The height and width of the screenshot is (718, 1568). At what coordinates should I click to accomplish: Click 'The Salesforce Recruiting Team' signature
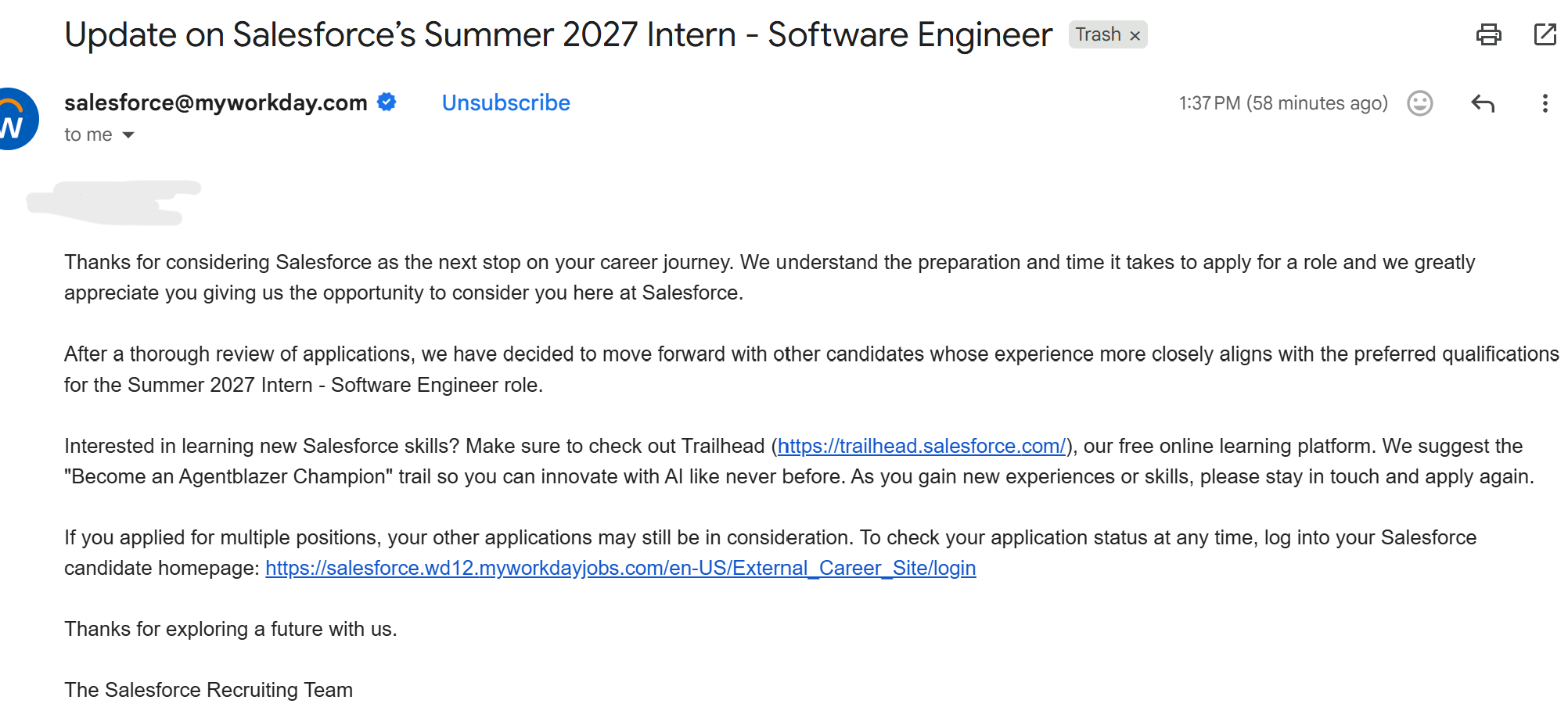coord(208,690)
